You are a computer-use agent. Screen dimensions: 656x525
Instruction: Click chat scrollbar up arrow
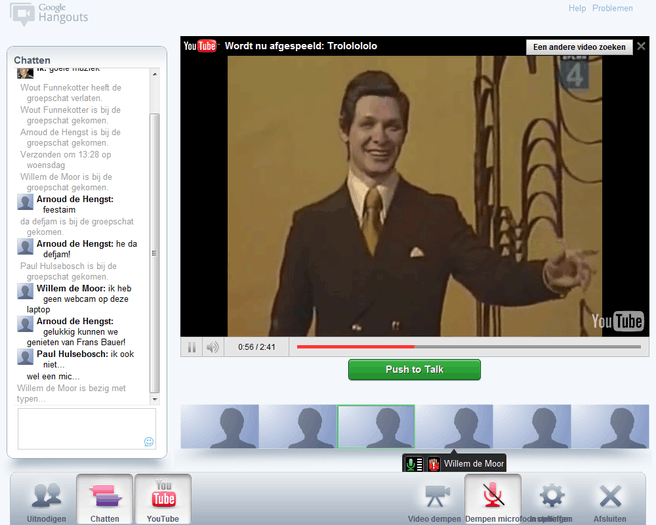155,74
